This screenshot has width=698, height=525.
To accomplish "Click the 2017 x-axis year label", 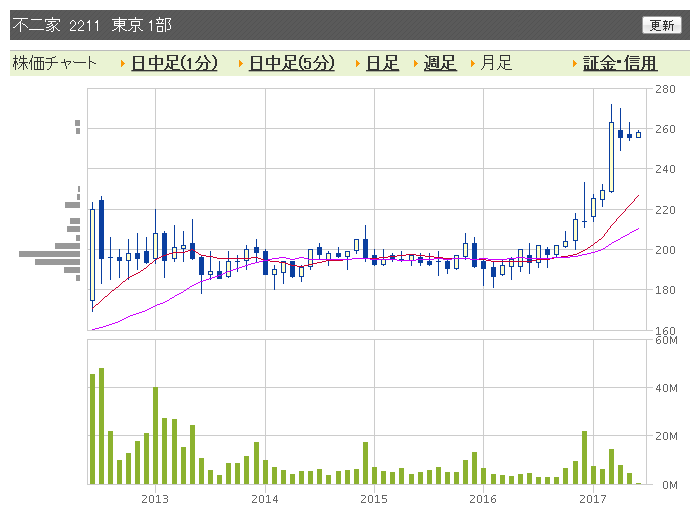I will pos(593,499).
